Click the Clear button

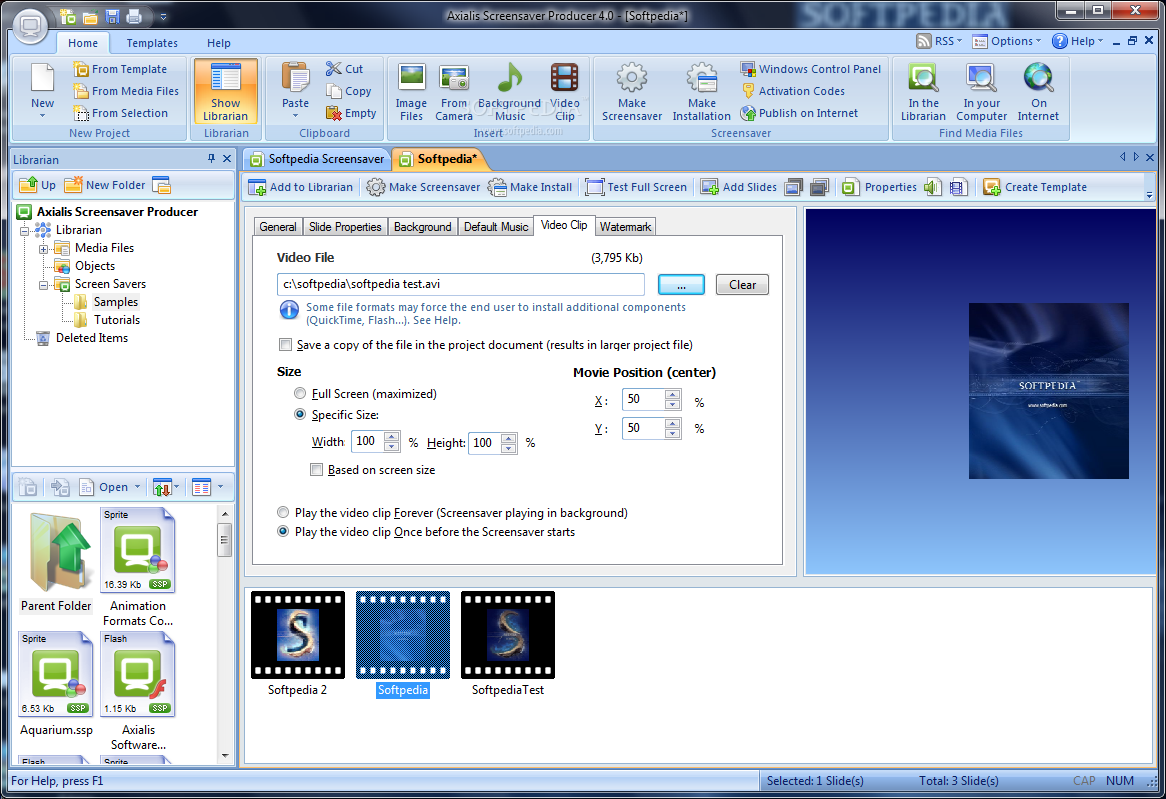coord(742,285)
